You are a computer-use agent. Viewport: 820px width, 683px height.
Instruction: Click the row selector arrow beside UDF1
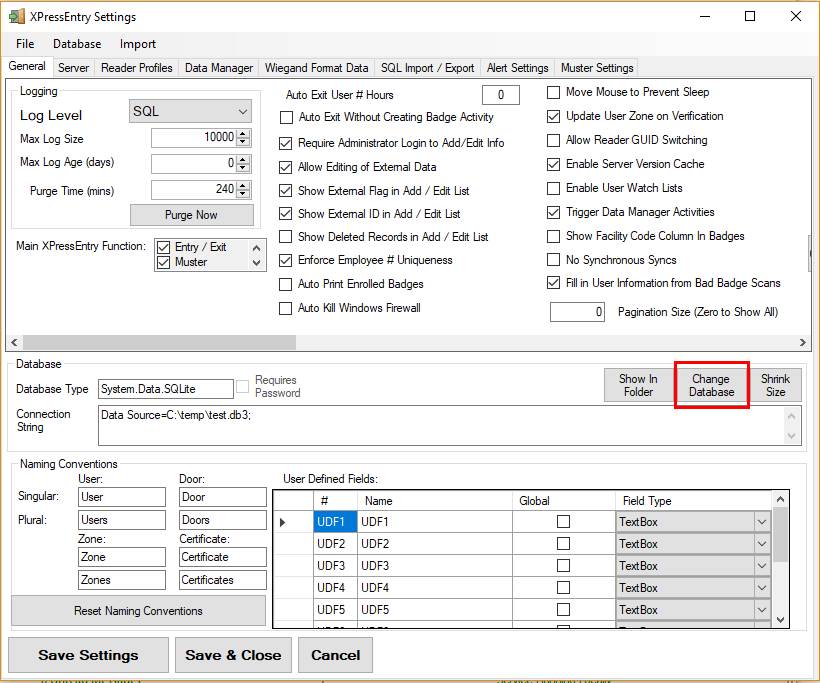click(282, 522)
